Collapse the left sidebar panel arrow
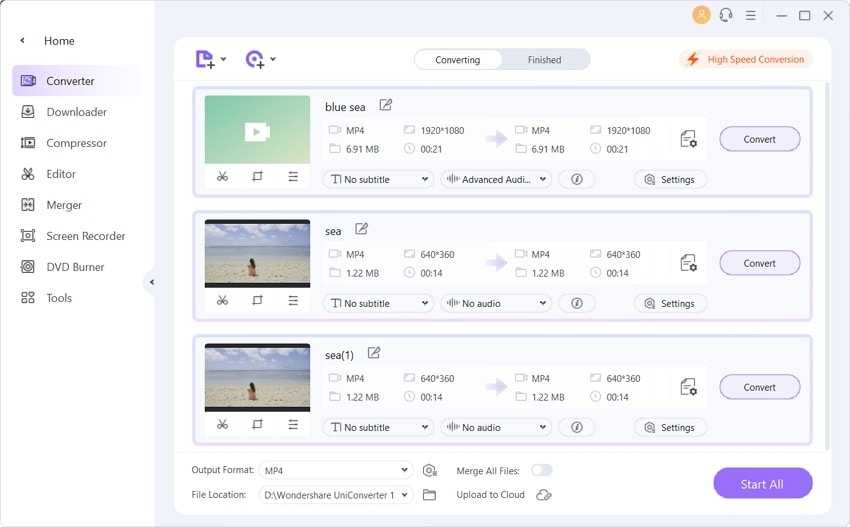Viewport: 850px width, 527px height. (x=152, y=282)
